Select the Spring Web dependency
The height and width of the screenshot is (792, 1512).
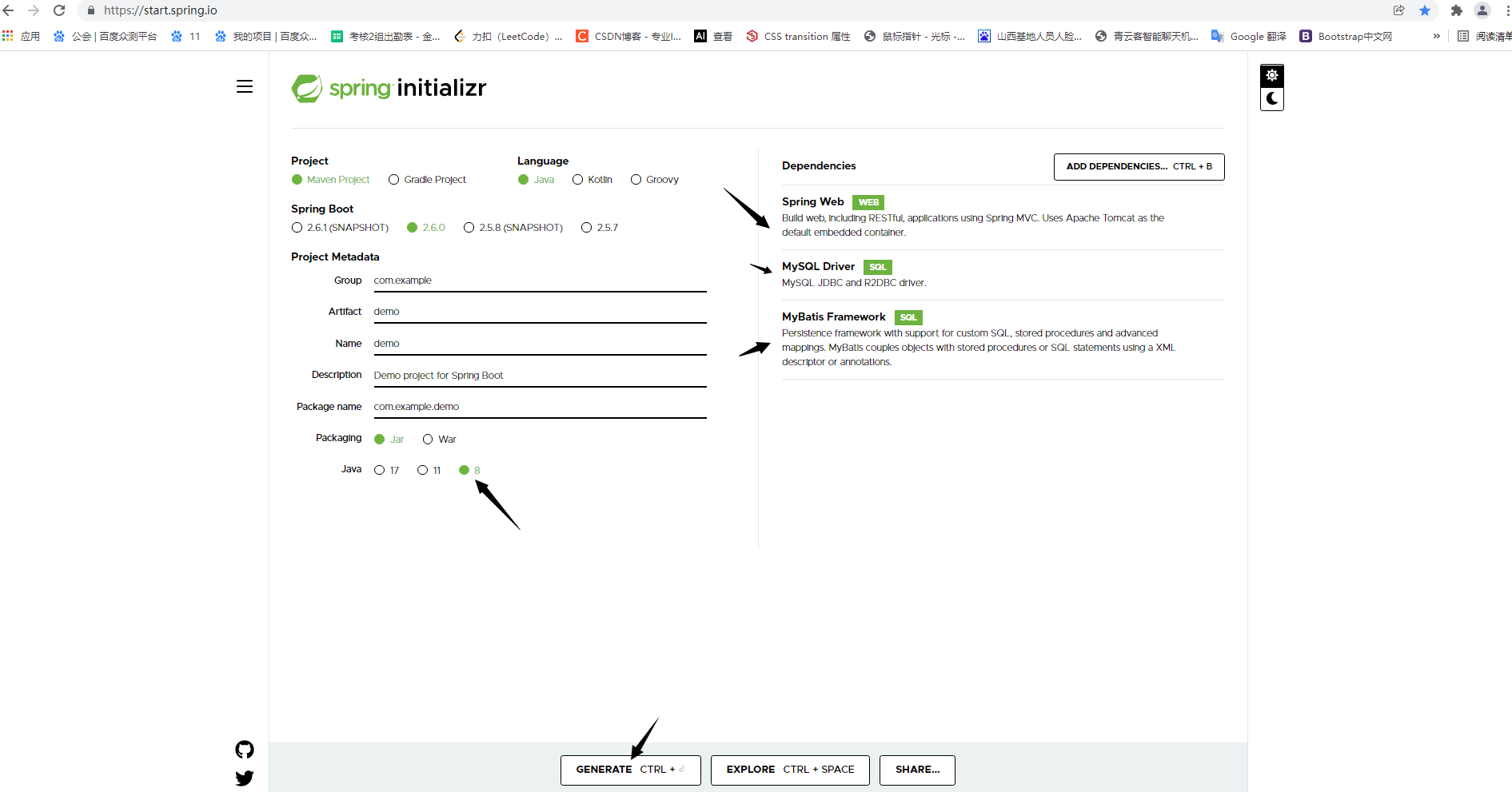point(1003,217)
